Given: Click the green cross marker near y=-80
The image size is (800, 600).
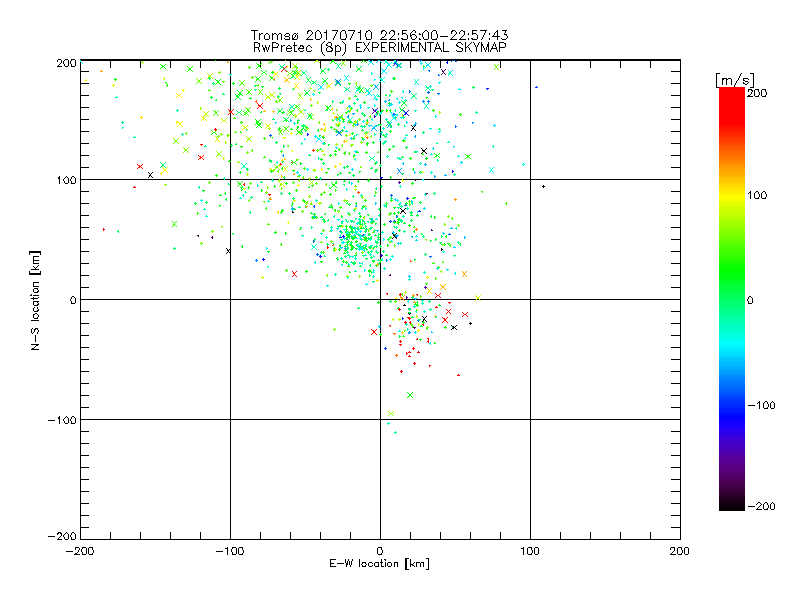Looking at the screenshot, I should [x=410, y=395].
